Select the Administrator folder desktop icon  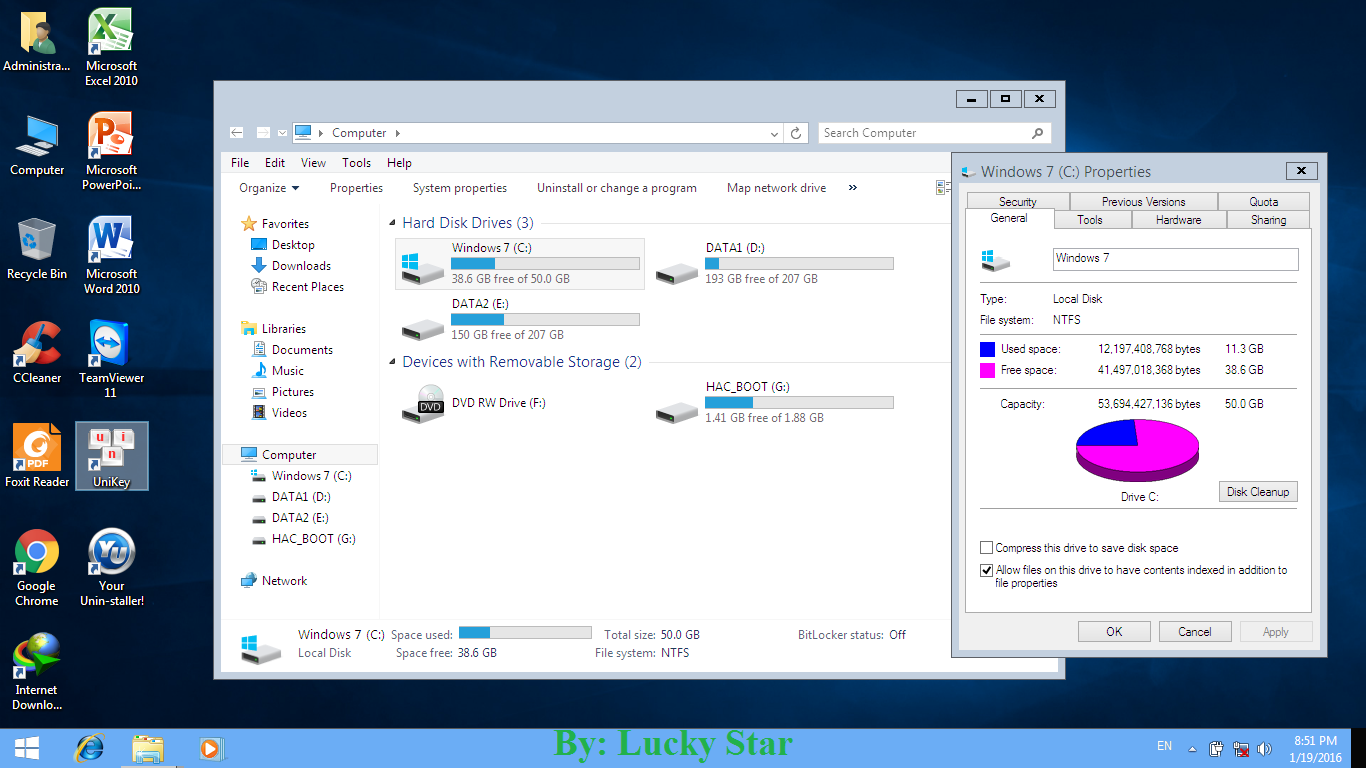(37, 41)
